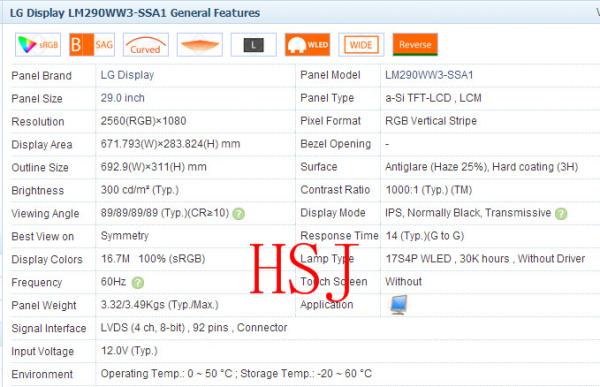
Task: Click the Signal Interface label
Action: [49, 328]
